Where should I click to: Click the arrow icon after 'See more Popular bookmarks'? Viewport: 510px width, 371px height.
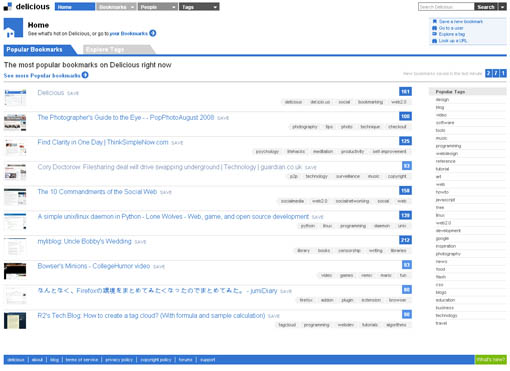click(85, 75)
